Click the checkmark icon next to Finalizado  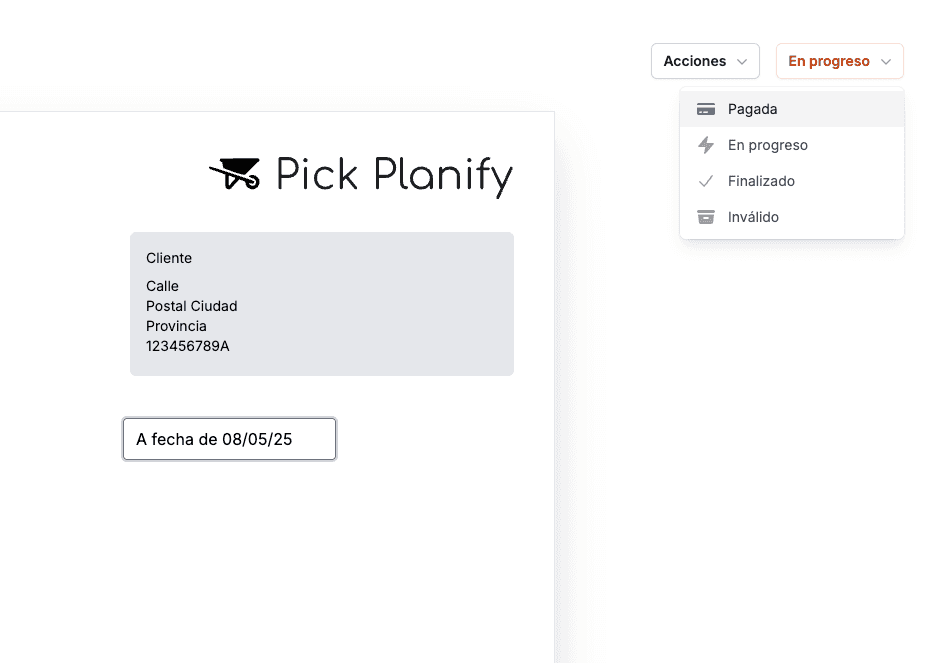point(707,180)
